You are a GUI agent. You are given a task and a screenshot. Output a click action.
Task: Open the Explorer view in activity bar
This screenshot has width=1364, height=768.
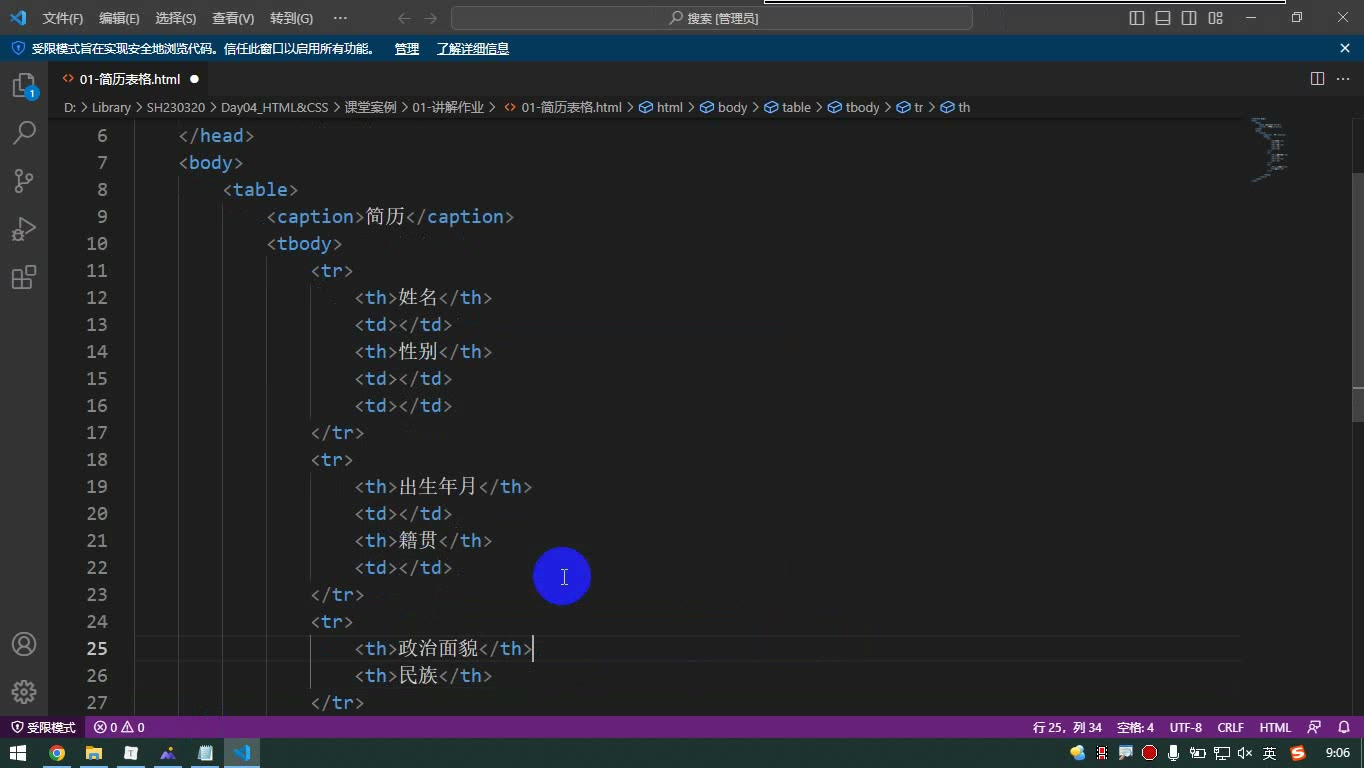pos(24,86)
